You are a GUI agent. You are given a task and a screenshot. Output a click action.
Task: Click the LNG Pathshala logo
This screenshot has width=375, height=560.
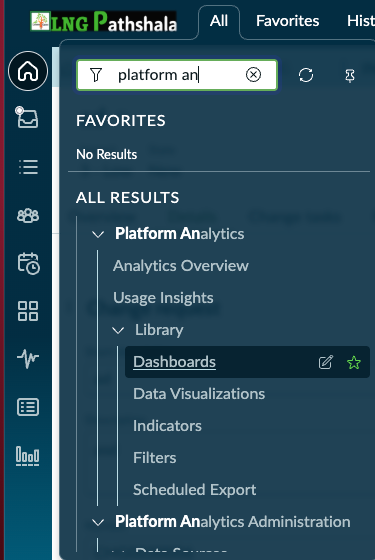click(x=103, y=21)
